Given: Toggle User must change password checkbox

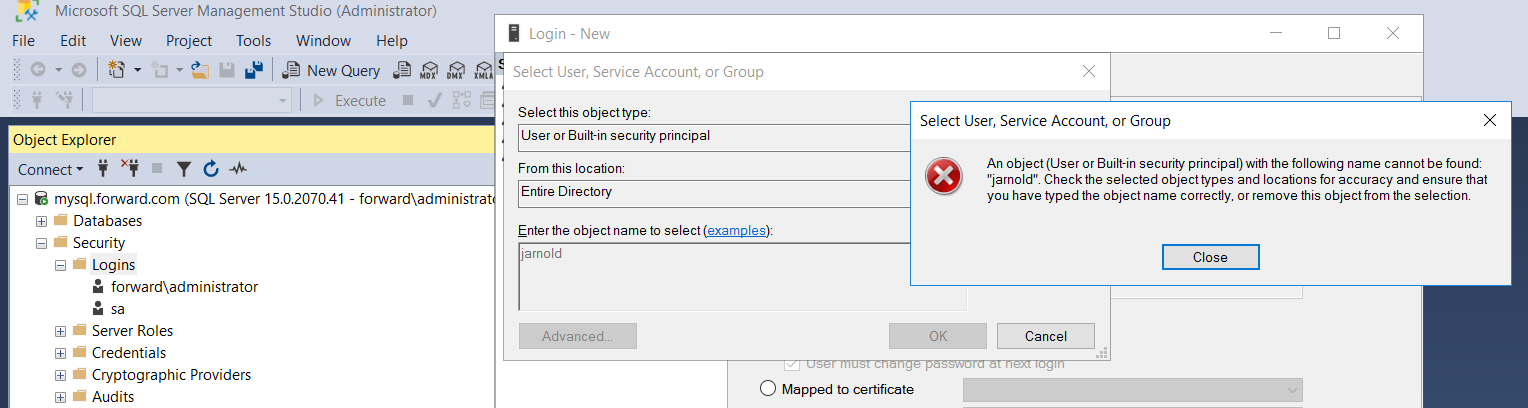Looking at the screenshot, I should tap(793, 364).
